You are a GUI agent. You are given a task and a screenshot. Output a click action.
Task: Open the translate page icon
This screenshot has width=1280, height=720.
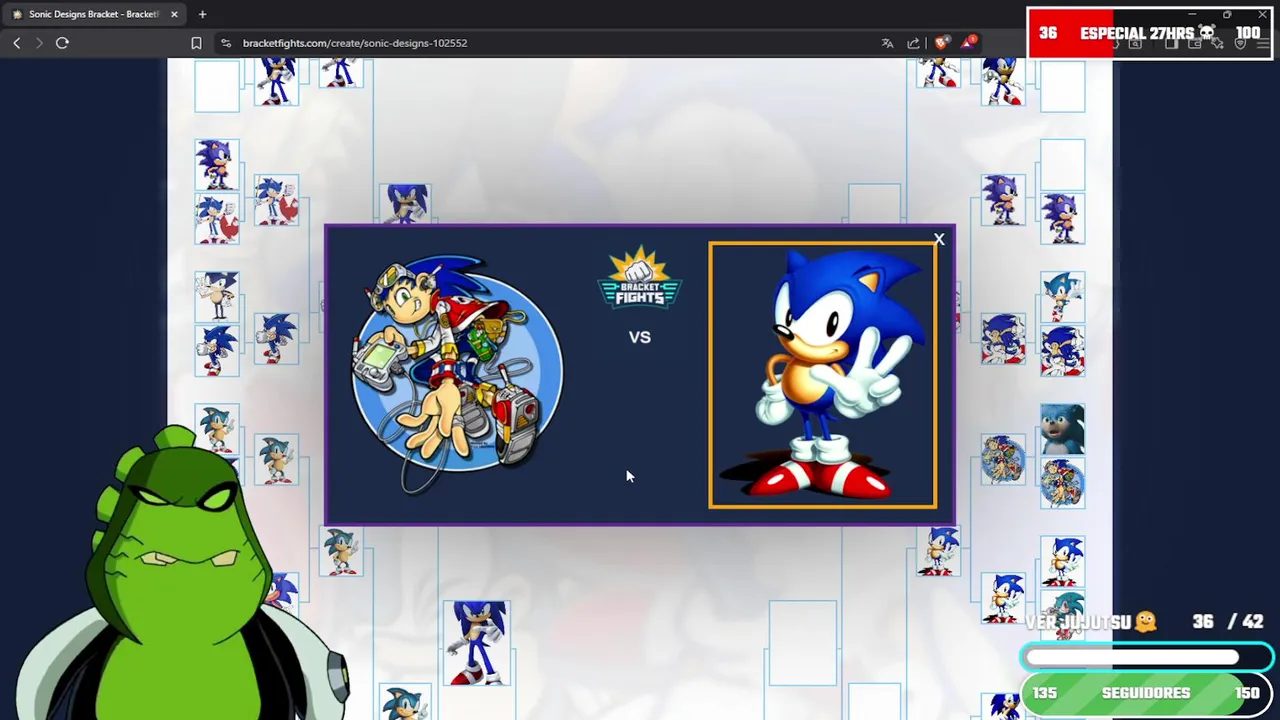pyautogui.click(x=887, y=43)
